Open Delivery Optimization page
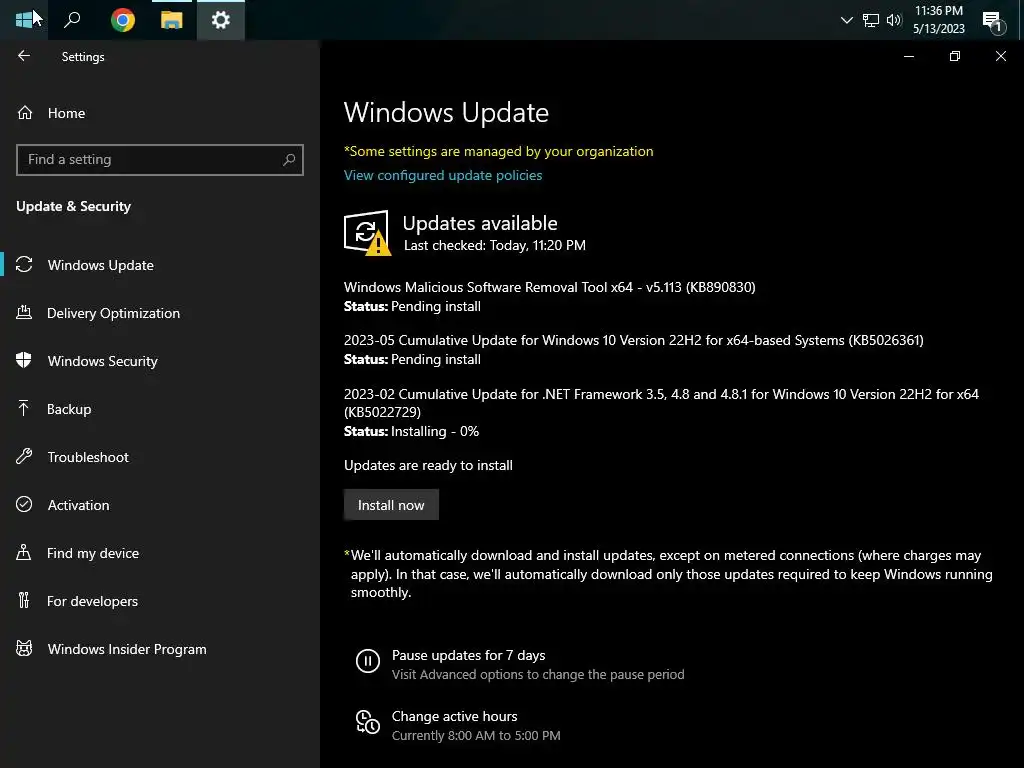Screen dimensions: 1024x768 (x=113, y=313)
